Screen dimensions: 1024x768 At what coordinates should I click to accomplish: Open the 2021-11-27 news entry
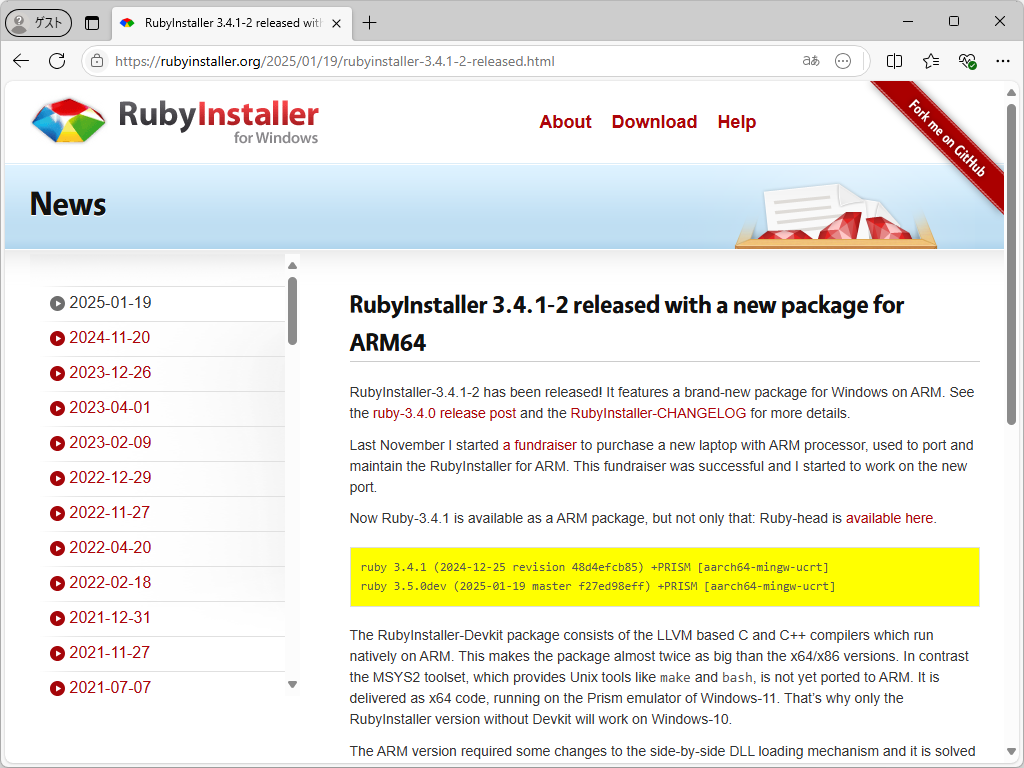(110, 652)
